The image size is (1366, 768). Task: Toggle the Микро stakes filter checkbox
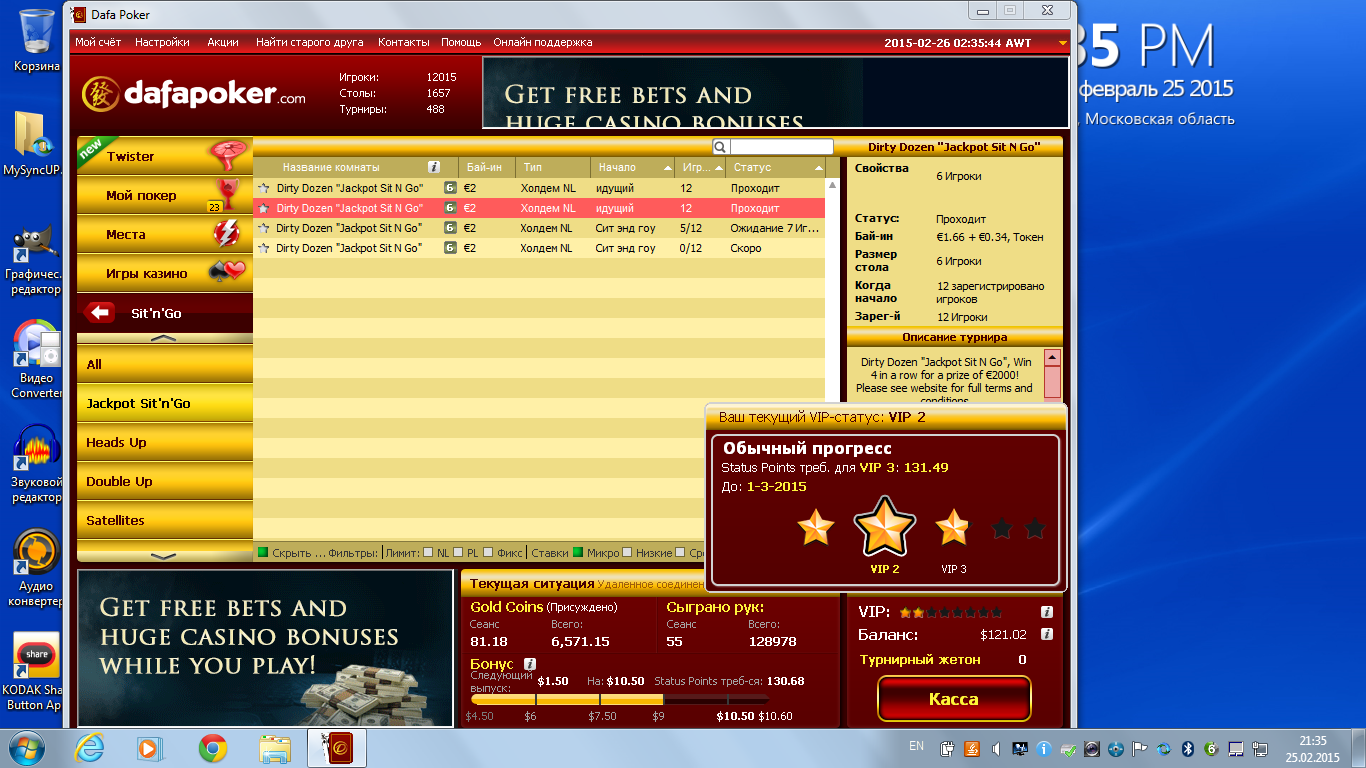coord(578,552)
